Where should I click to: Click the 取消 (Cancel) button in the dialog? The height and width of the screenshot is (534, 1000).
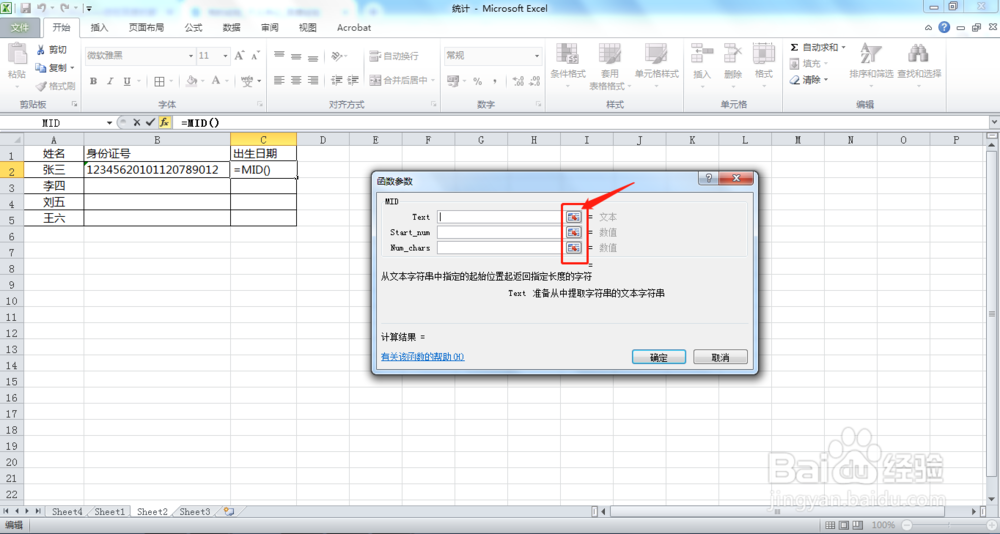pyautogui.click(x=720, y=357)
